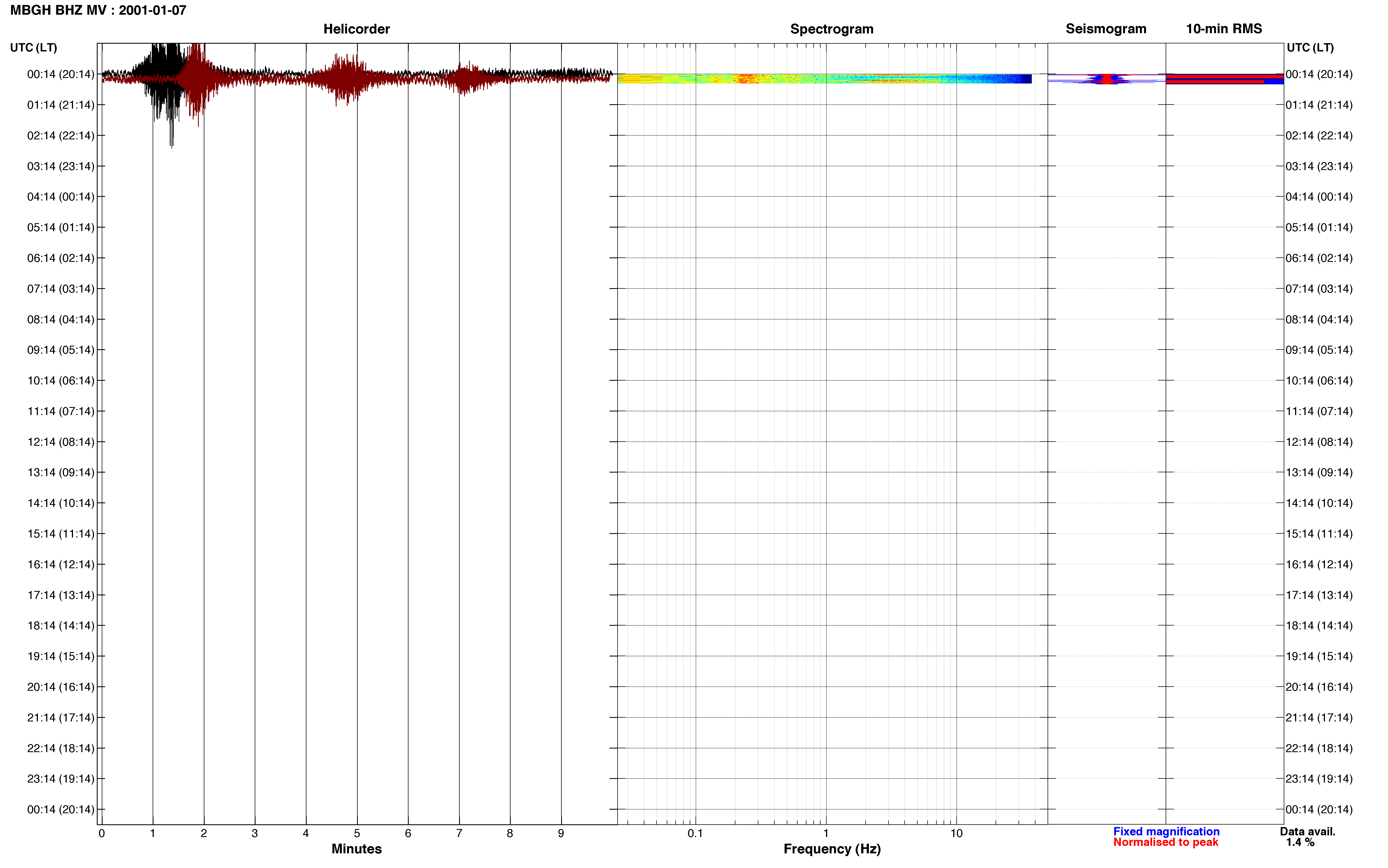Click the 1.4 % data availability value
The width and height of the screenshot is (1388, 868).
tap(1300, 842)
